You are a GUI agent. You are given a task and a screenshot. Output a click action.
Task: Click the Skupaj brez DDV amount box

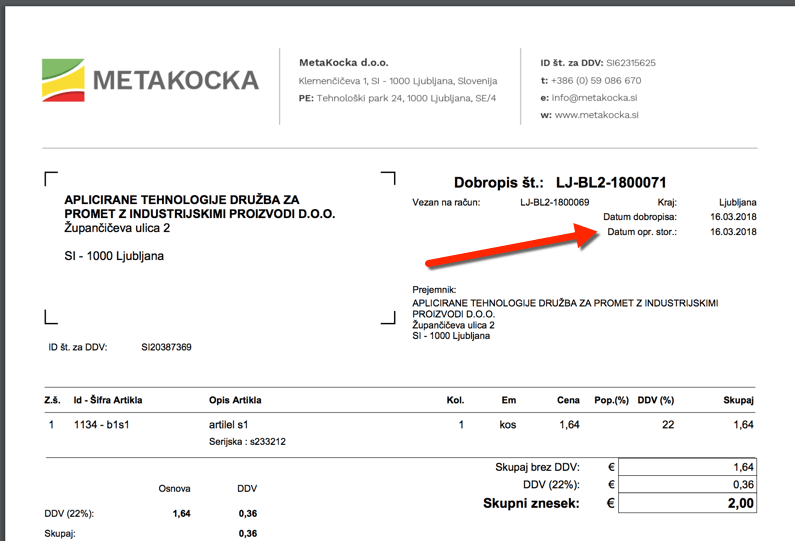pyautogui.click(x=688, y=467)
